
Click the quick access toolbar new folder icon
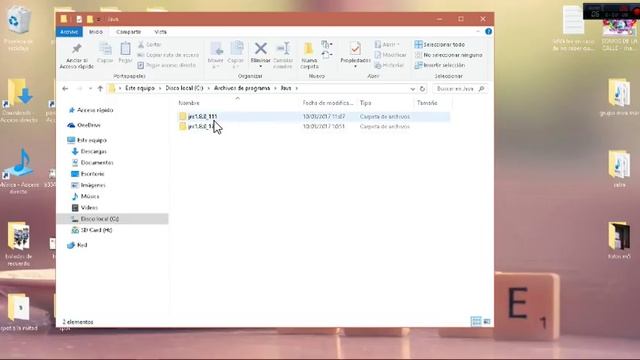[90, 19]
